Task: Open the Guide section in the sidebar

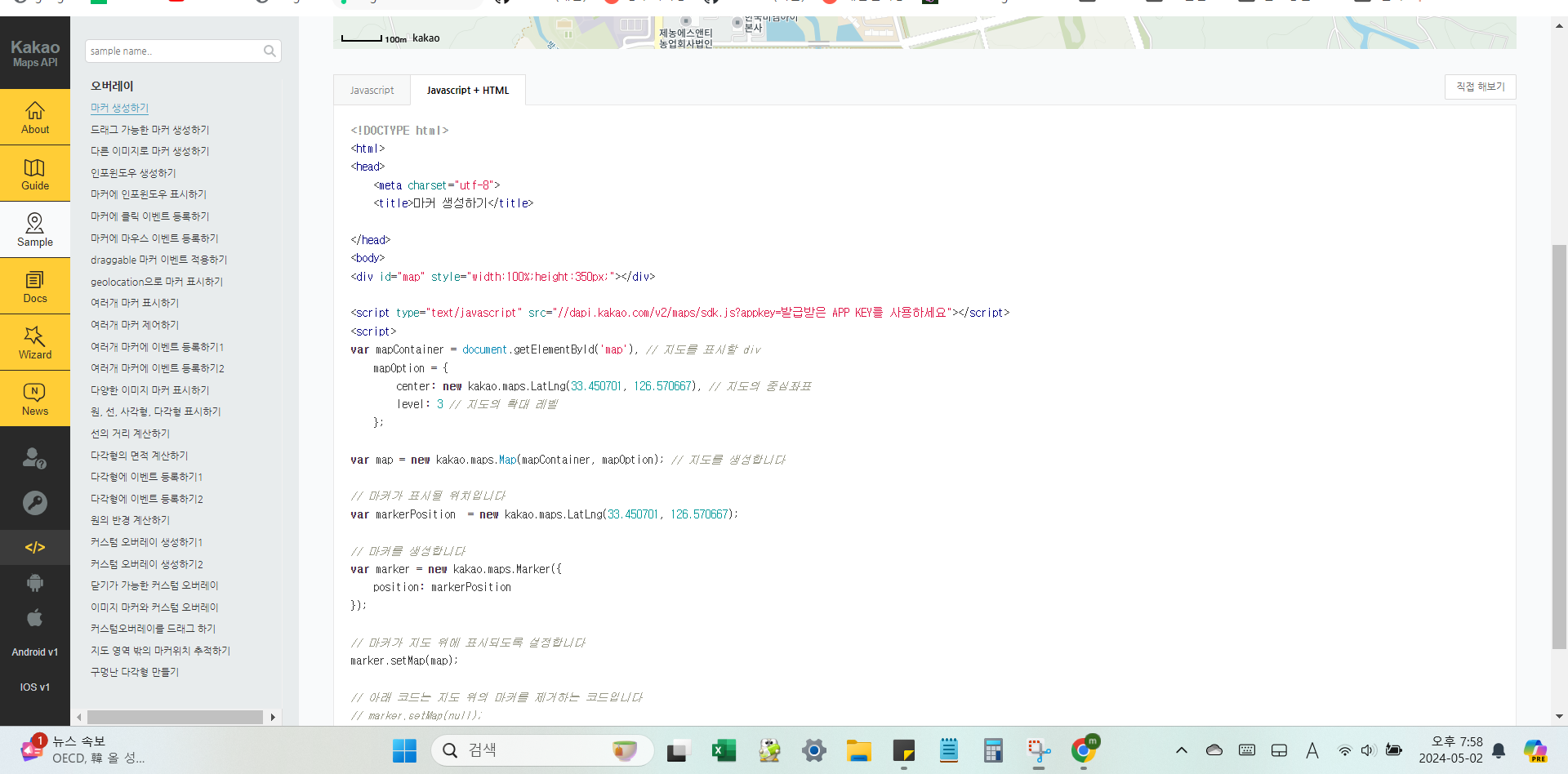Action: pyautogui.click(x=35, y=174)
